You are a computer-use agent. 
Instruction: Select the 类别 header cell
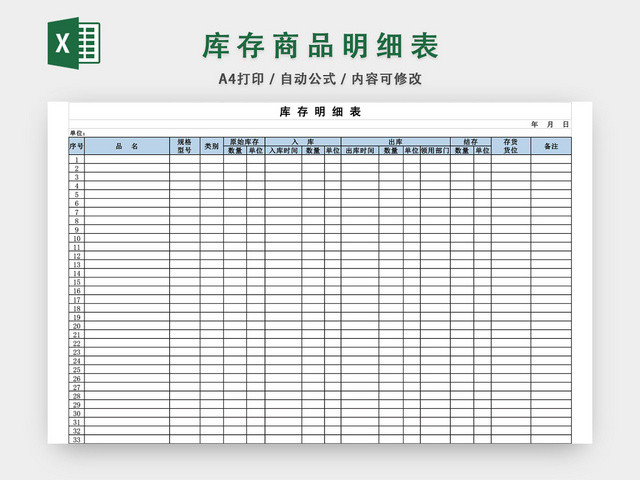[x=211, y=146]
